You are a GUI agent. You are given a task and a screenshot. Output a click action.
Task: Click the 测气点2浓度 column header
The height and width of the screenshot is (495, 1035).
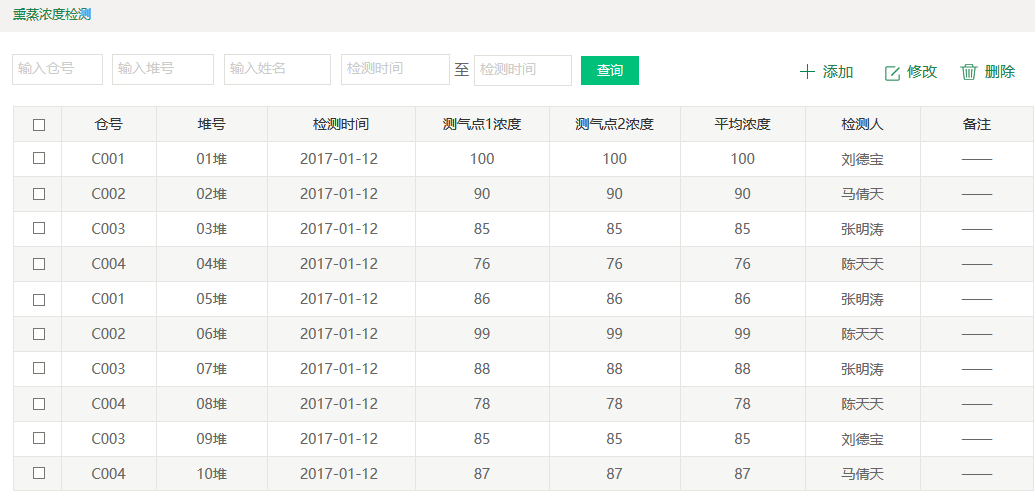[x=615, y=124]
